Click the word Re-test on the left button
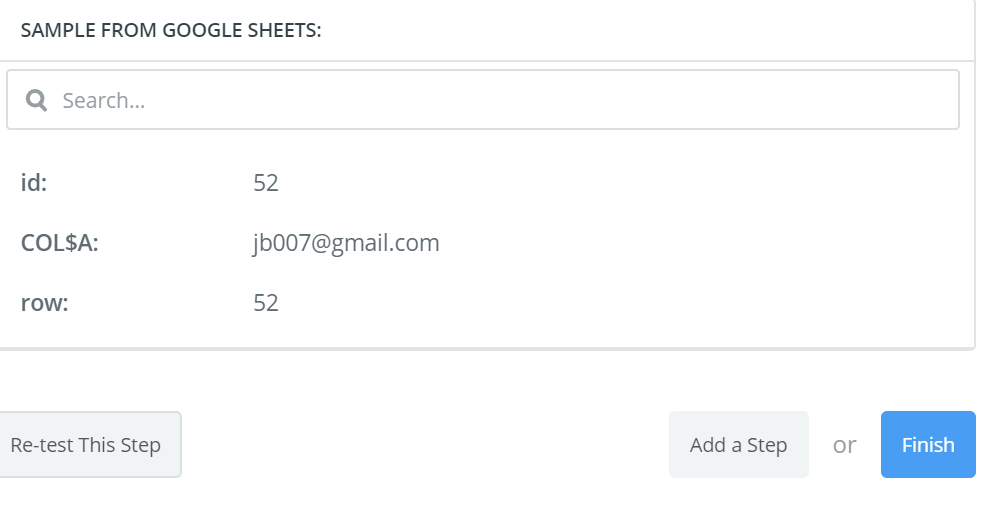Viewport: 993px width, 505px height. [42, 445]
